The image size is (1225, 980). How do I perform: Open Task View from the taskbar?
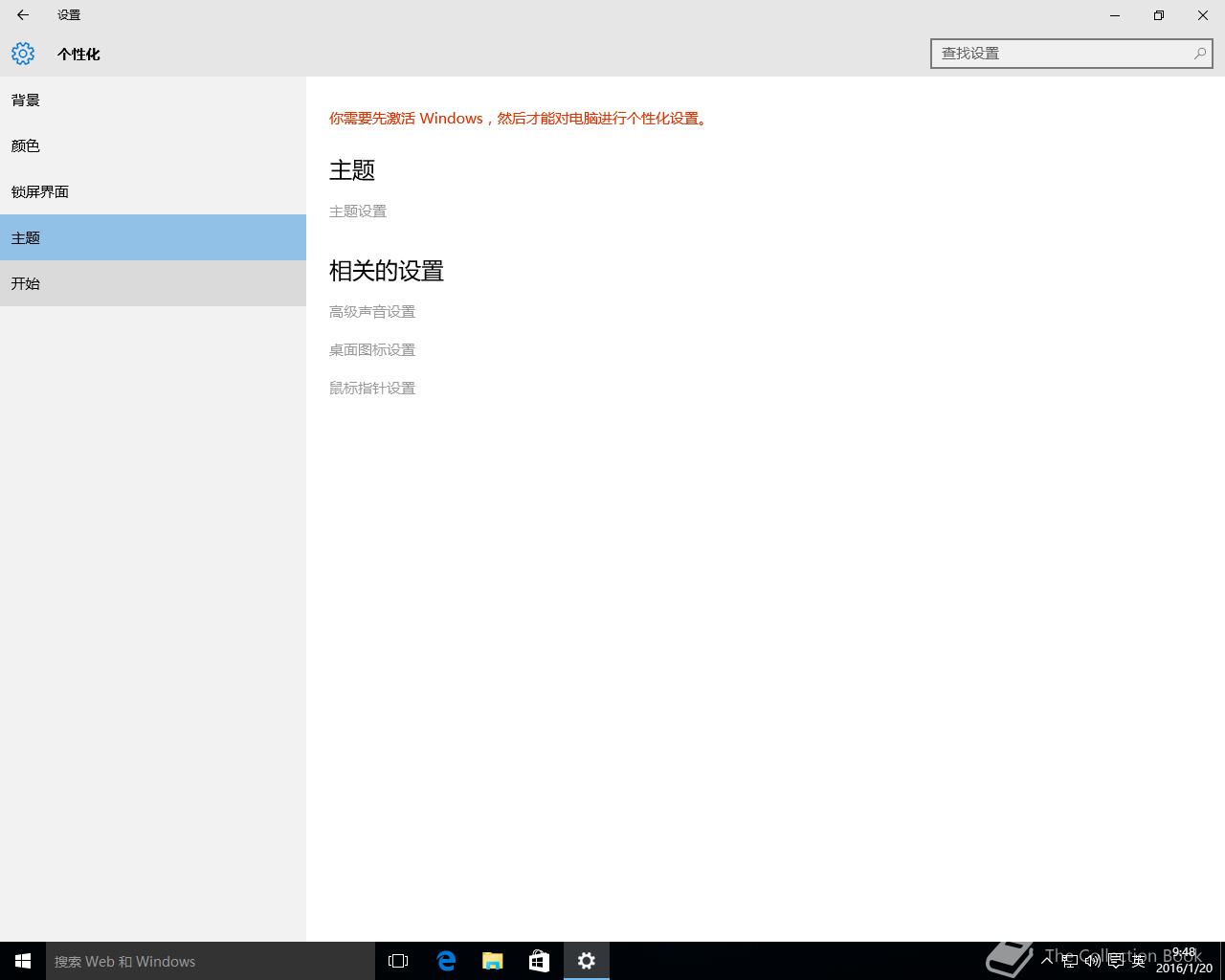pyautogui.click(x=398, y=961)
